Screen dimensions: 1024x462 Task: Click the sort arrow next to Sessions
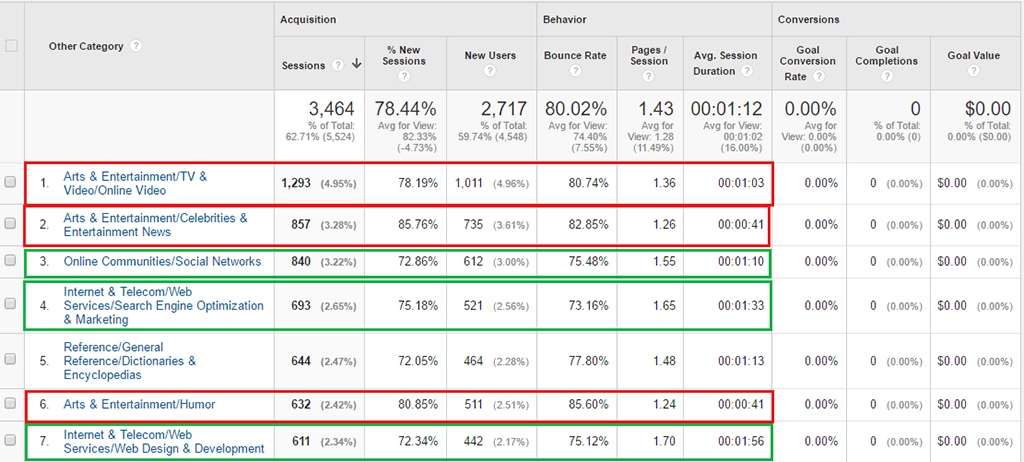point(356,66)
